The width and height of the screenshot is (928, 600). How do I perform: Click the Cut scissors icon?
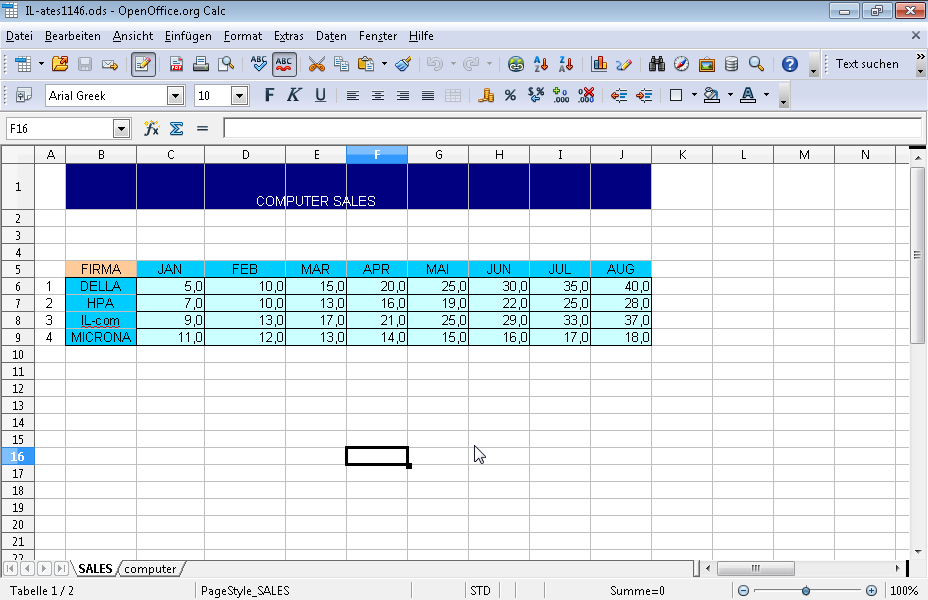(317, 64)
